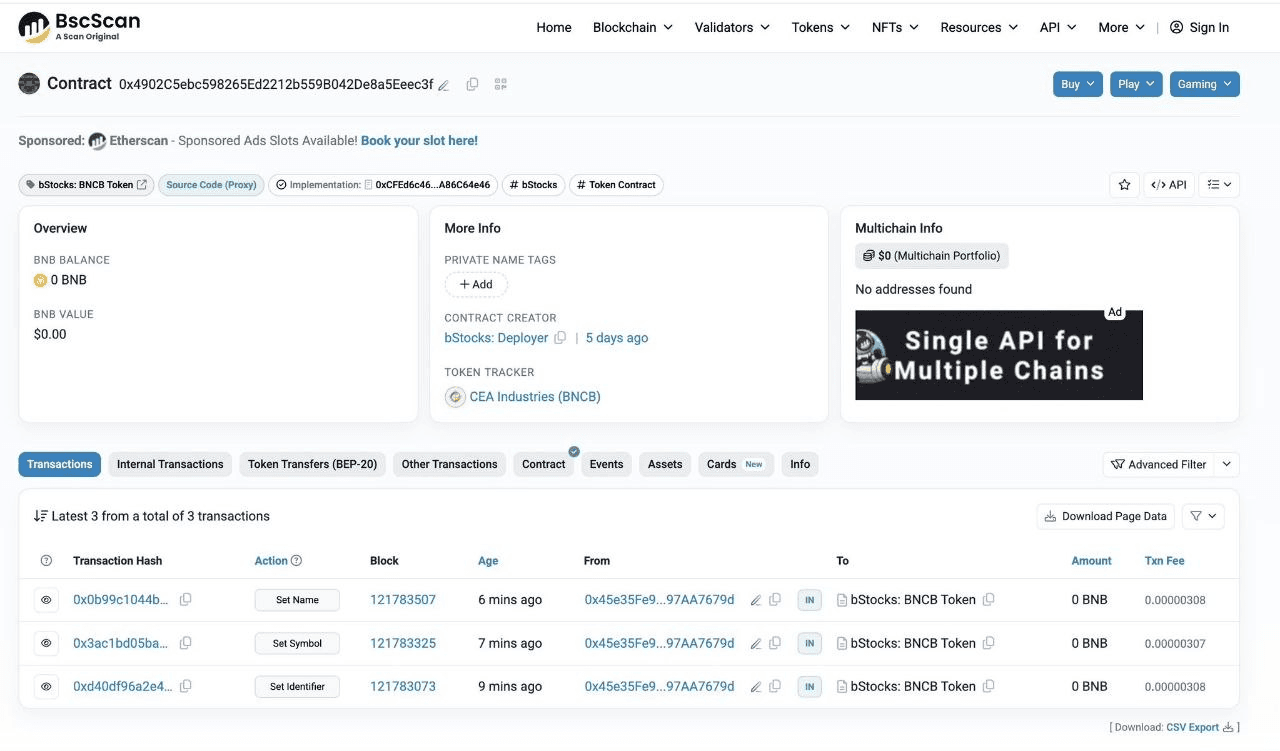Screen dimensions: 1280x751
Task: Click the API button beside the star
Action: click(1169, 185)
